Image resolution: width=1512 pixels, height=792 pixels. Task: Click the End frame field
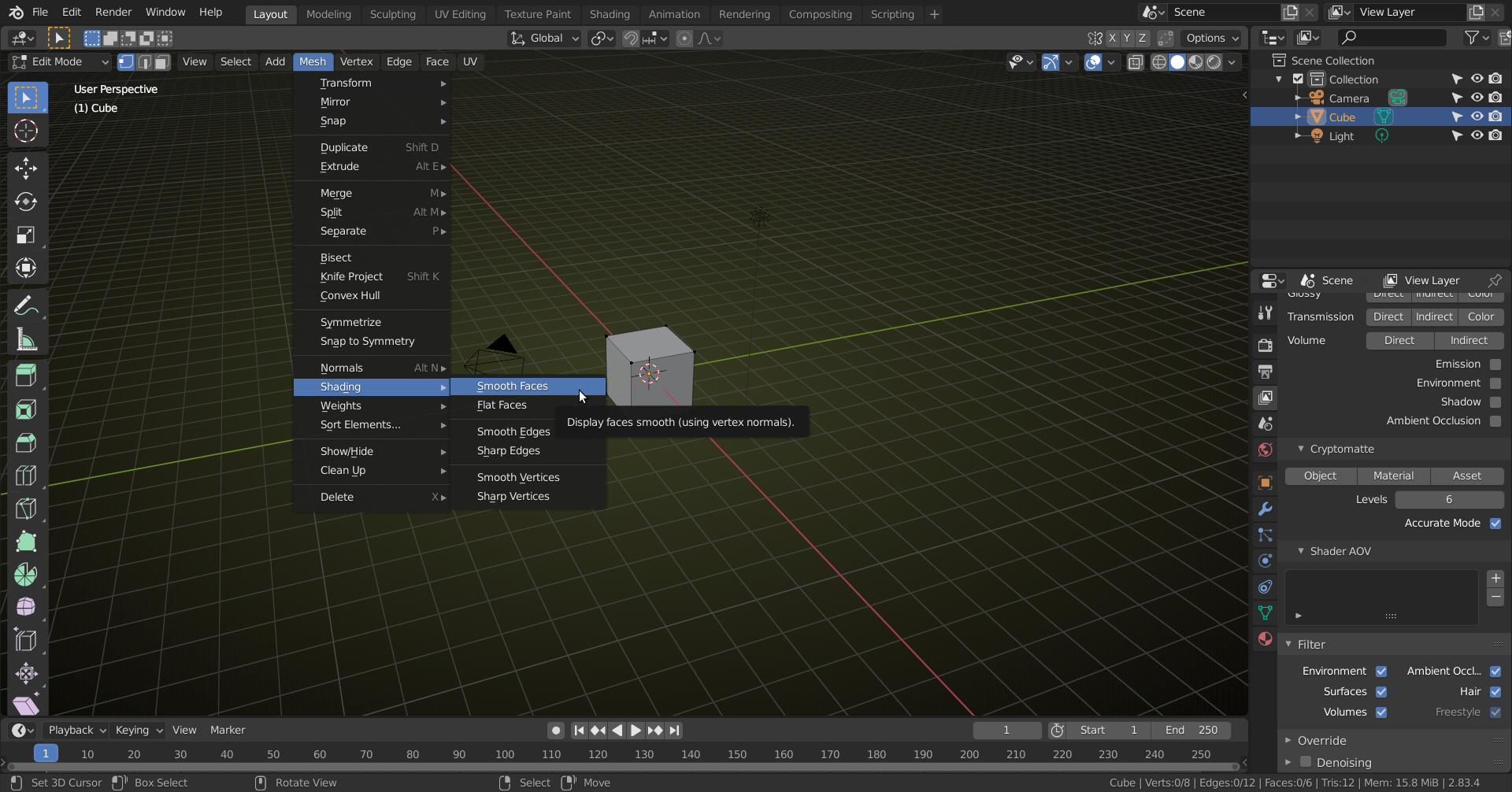[x=1191, y=731]
